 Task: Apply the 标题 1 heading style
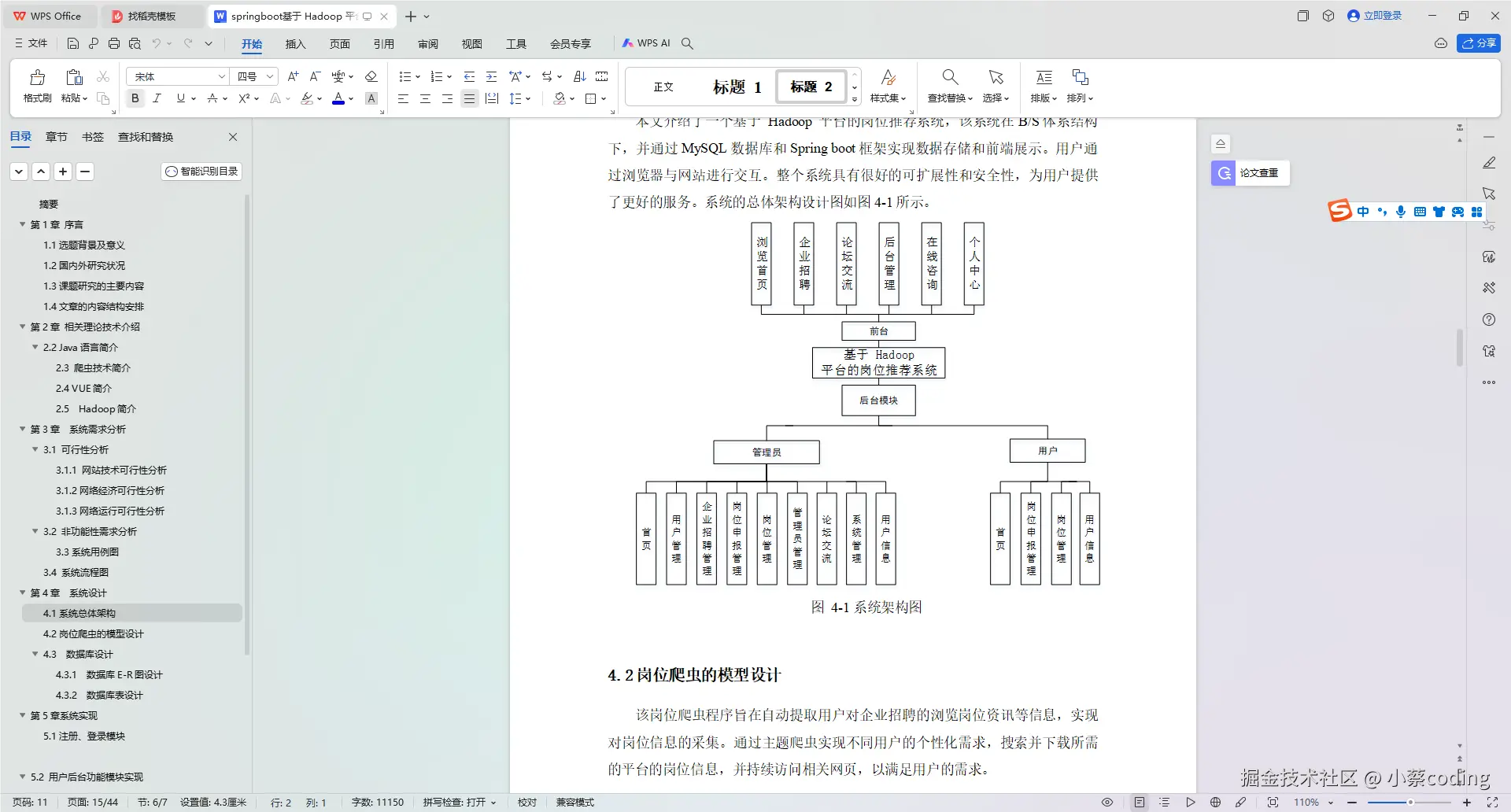point(737,87)
